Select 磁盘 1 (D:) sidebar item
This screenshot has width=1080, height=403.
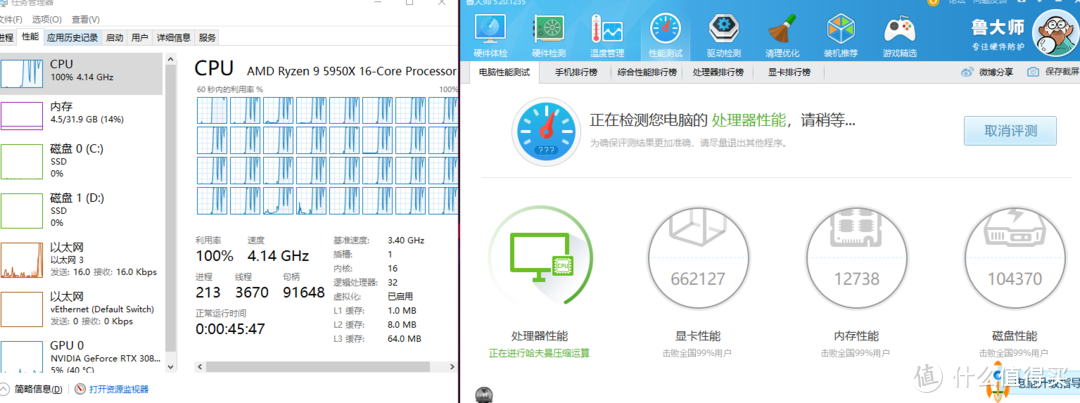(81, 209)
